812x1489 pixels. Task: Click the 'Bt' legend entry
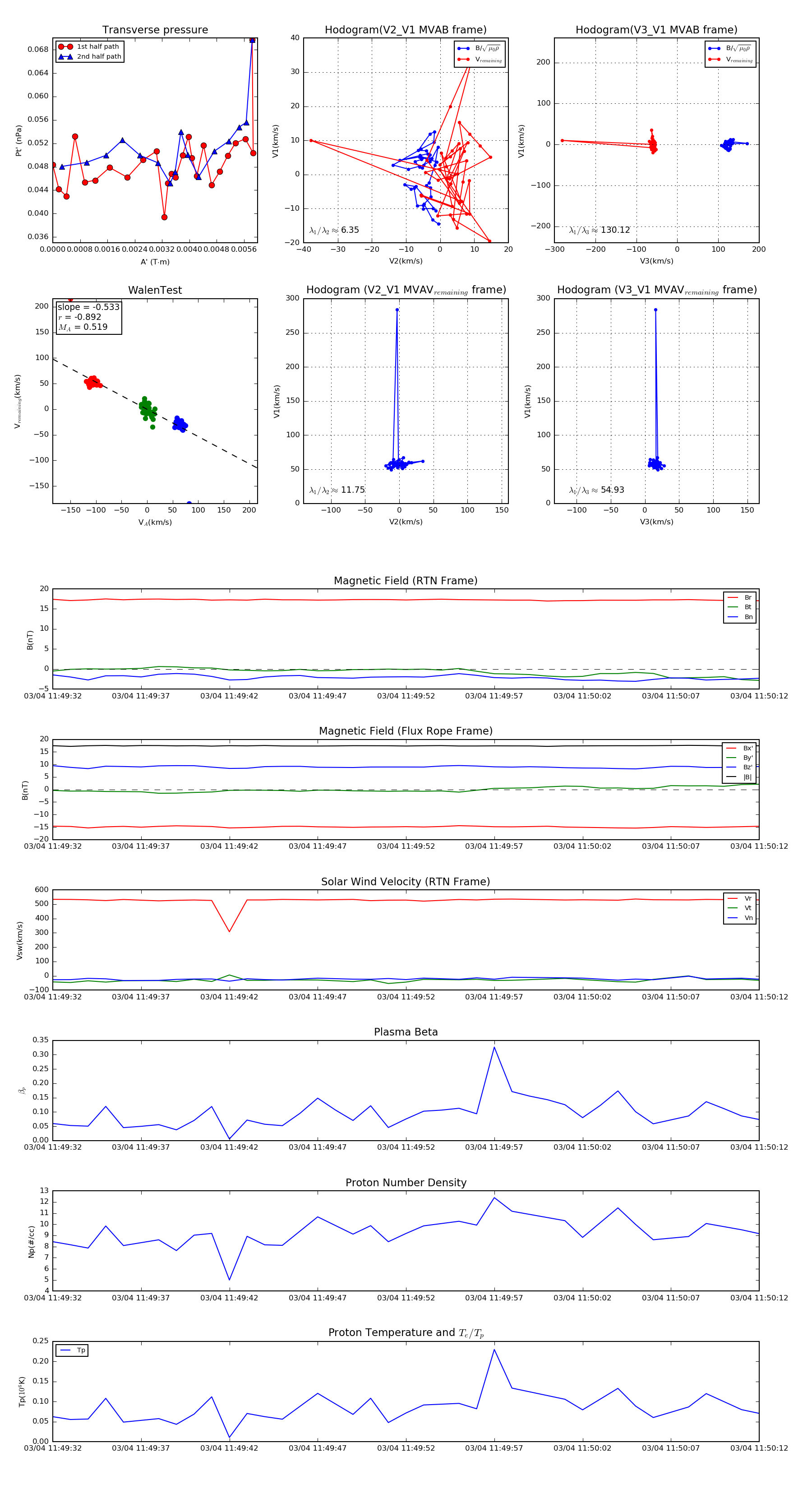(740, 607)
